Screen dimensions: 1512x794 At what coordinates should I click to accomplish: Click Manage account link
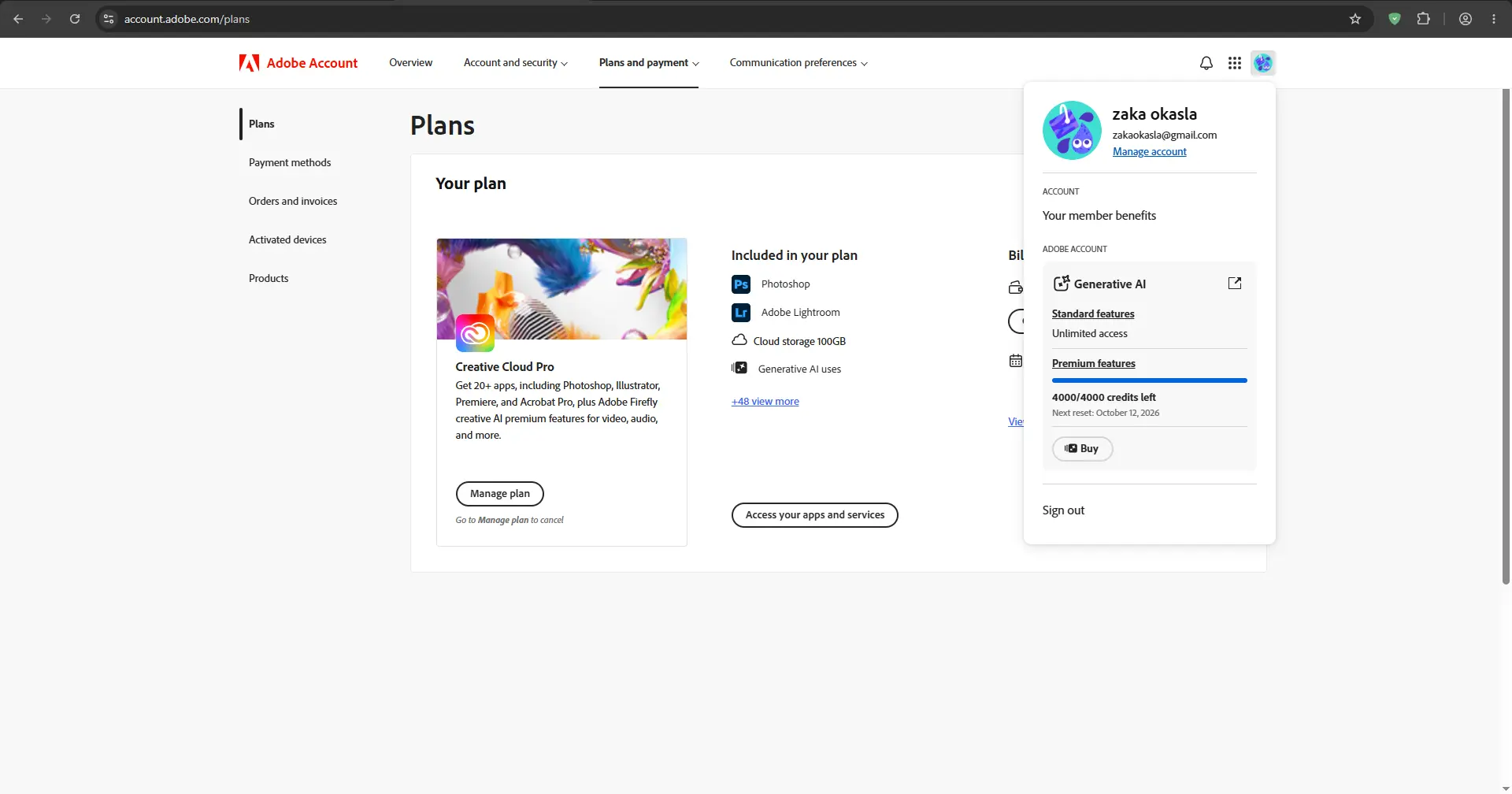pos(1149,152)
